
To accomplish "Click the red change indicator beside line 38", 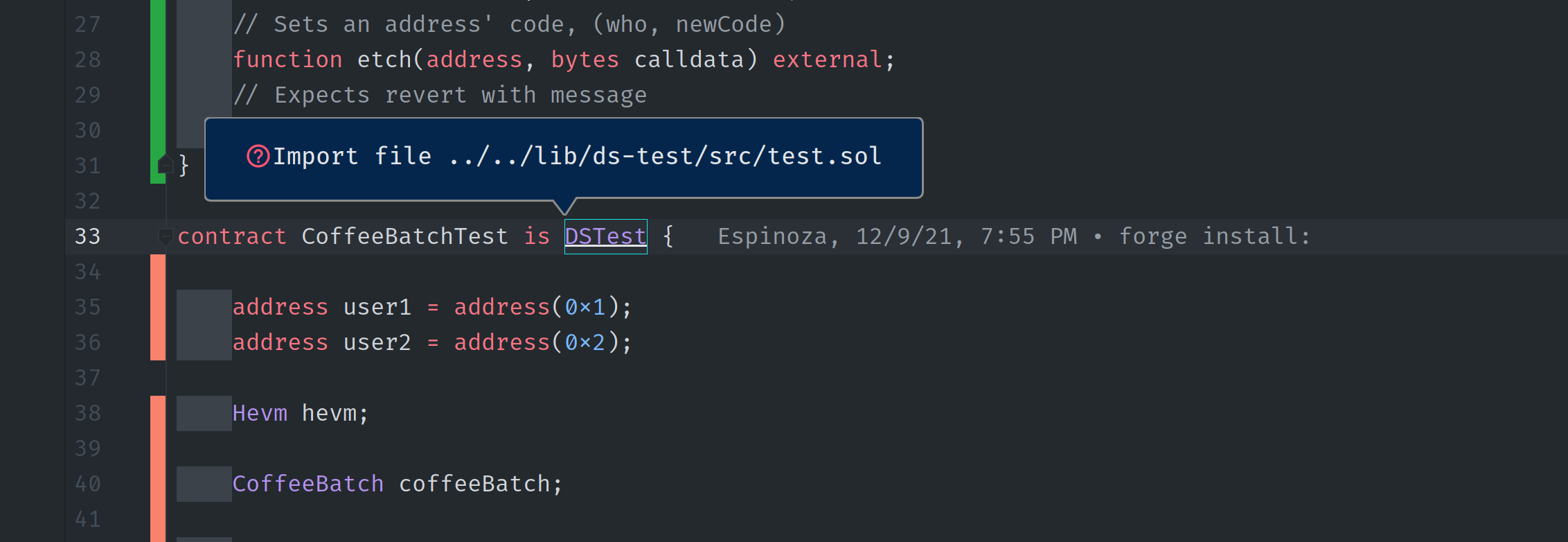I will pyautogui.click(x=157, y=413).
